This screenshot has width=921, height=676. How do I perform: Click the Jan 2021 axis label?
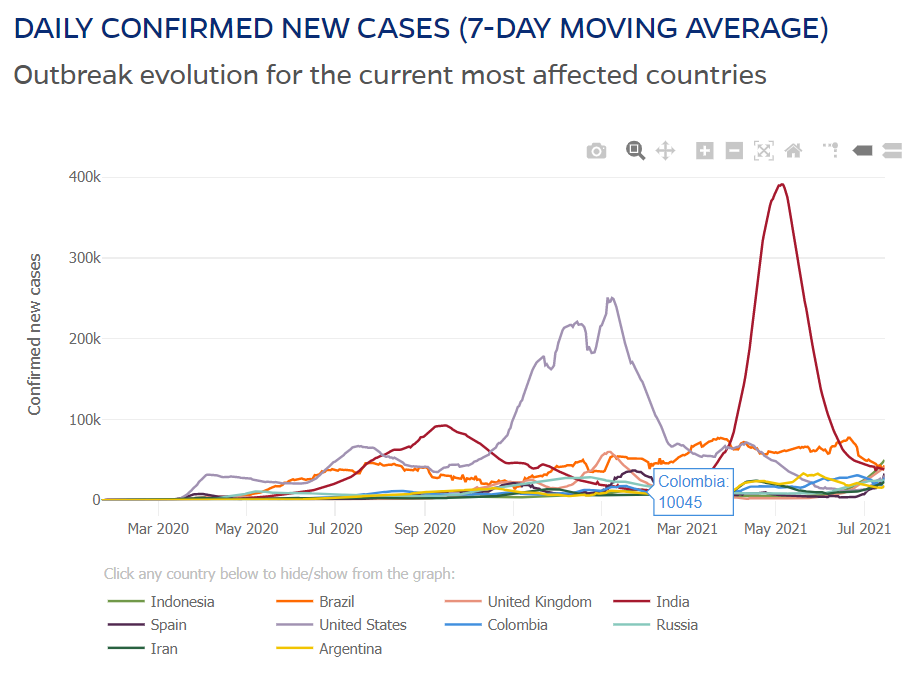click(601, 529)
